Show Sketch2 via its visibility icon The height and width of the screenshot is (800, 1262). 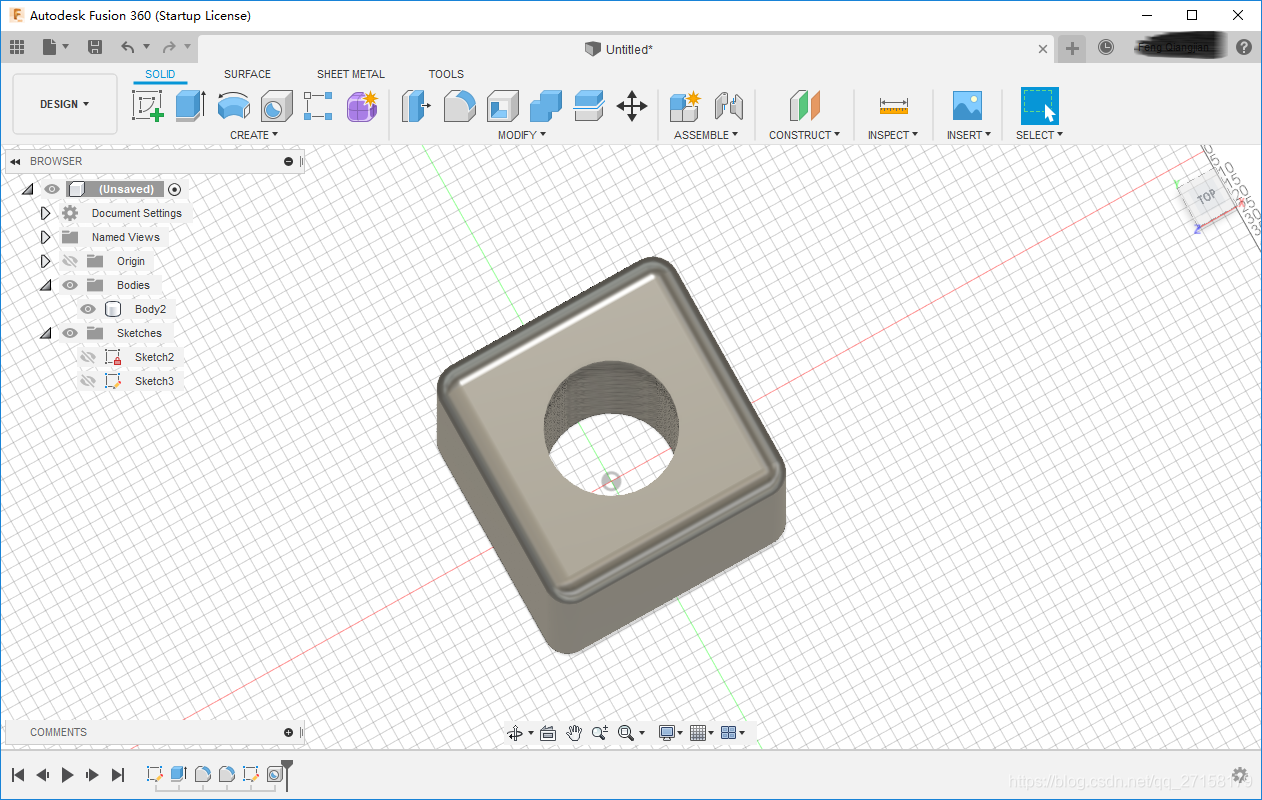88,357
